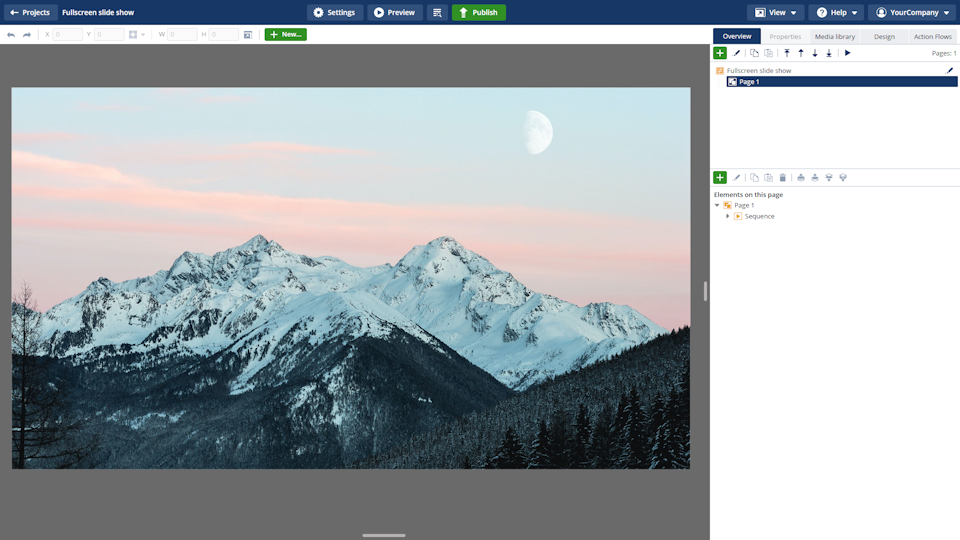Image resolution: width=960 pixels, height=540 pixels.
Task: Switch to the Action Flows tab
Action: click(x=932, y=36)
